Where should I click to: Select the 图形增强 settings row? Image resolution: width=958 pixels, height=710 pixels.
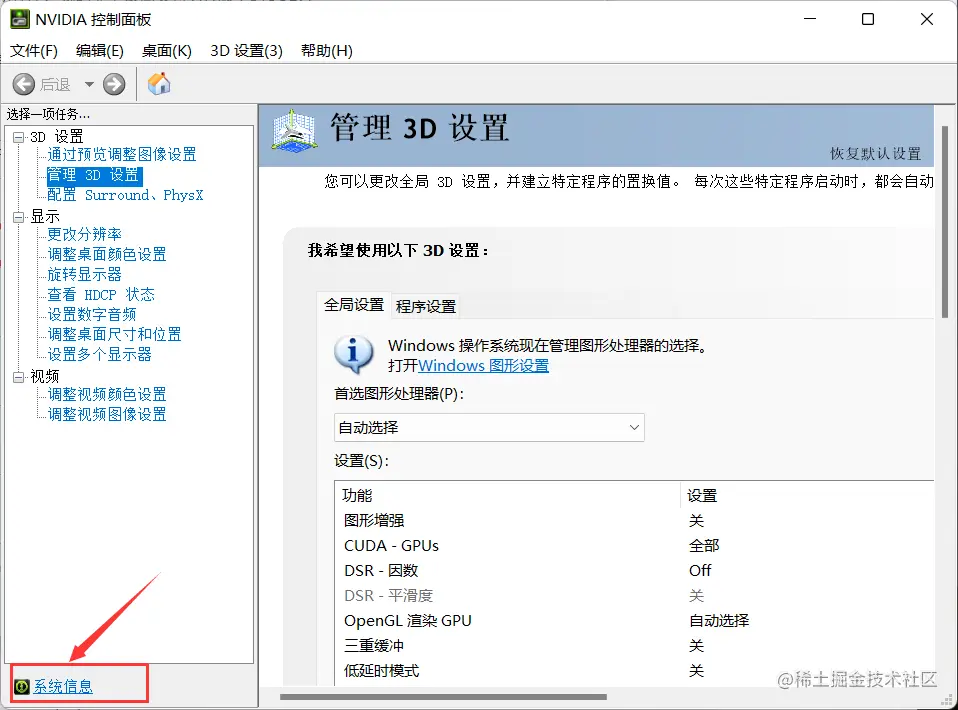click(634, 521)
